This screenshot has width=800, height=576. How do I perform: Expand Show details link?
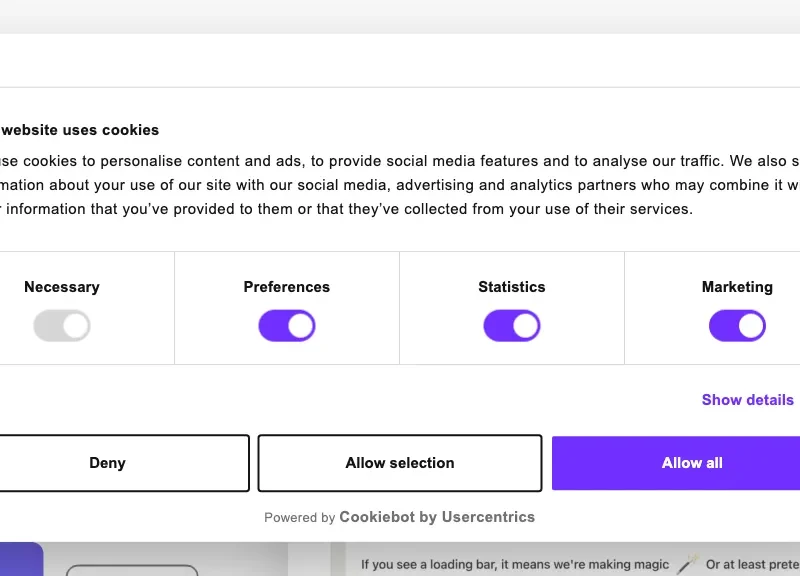(748, 399)
